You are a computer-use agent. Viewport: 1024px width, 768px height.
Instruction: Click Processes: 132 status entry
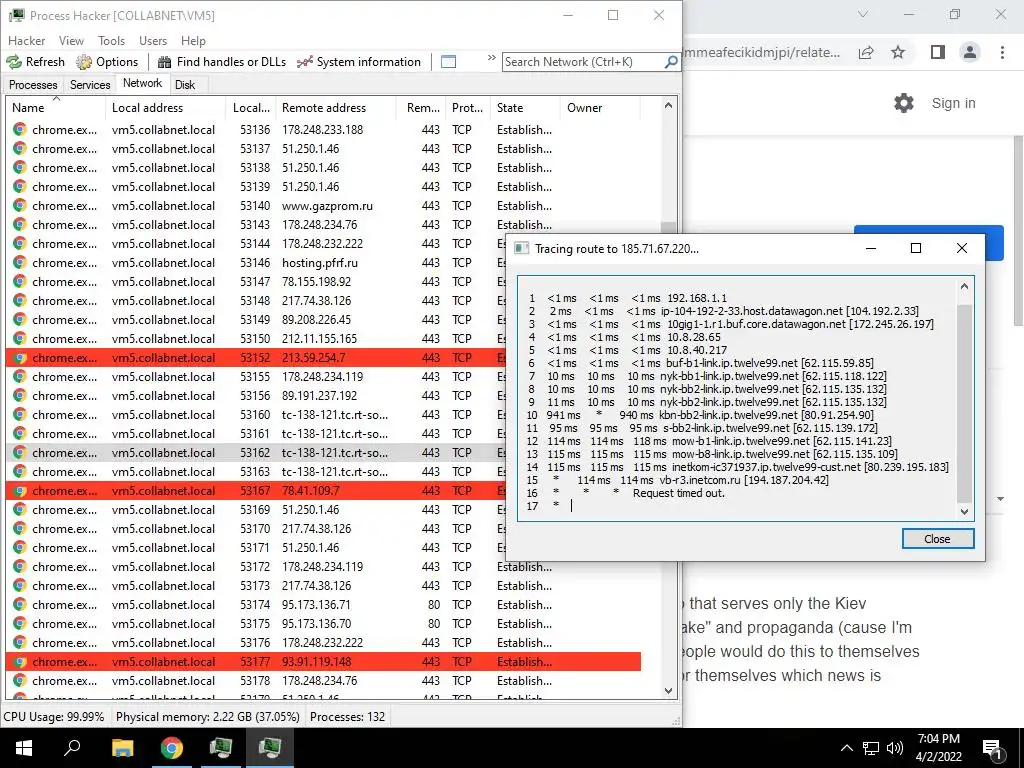[x=347, y=716]
